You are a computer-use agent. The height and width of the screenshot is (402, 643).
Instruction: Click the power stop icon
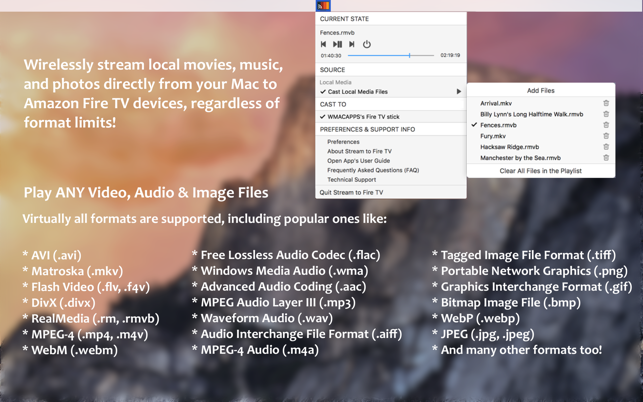[x=367, y=44]
